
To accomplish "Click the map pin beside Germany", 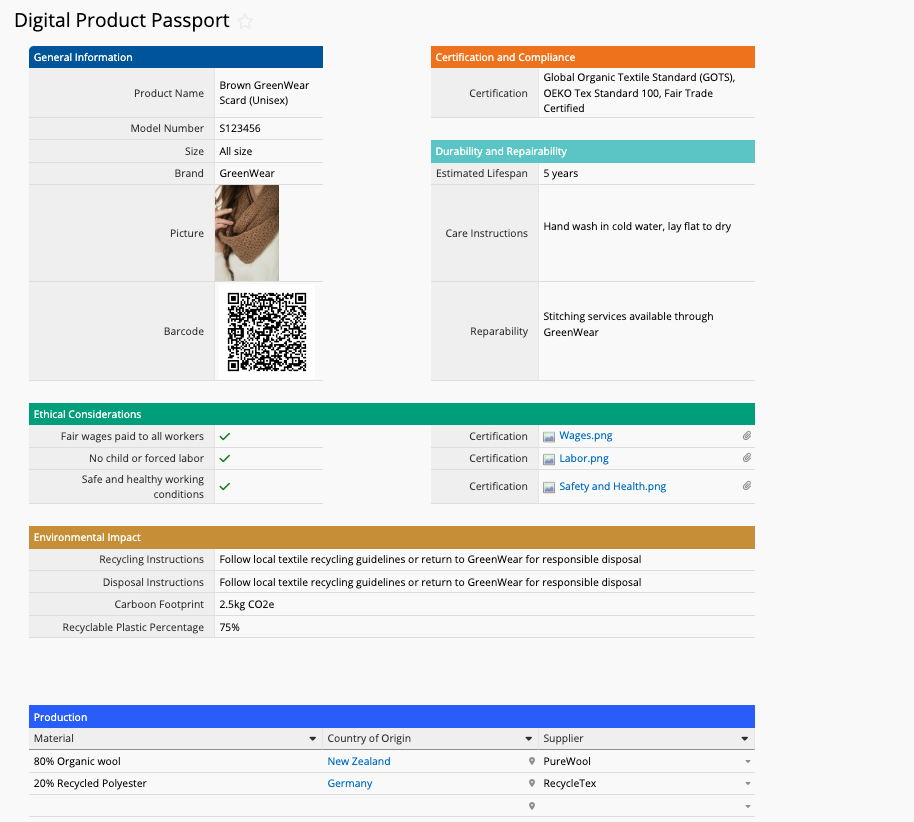I will click(531, 784).
